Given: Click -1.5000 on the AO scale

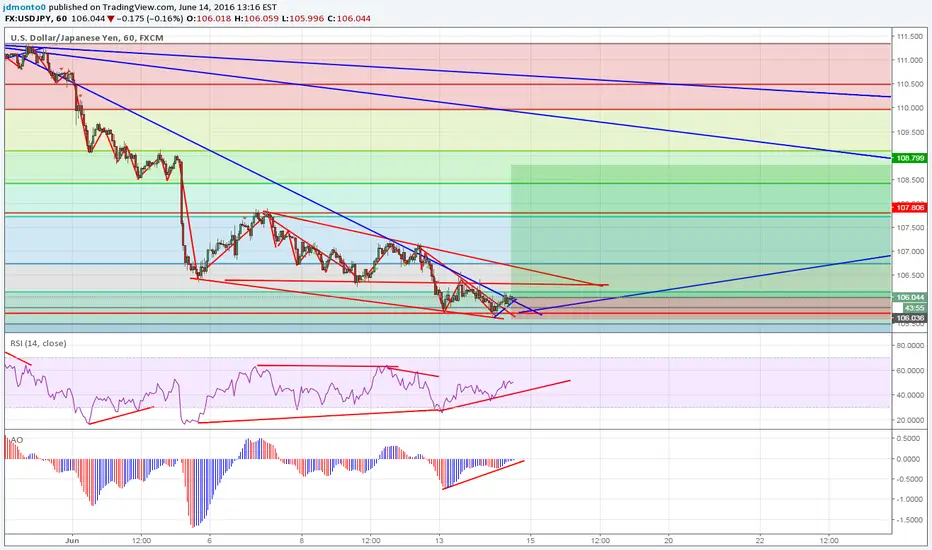Looking at the screenshot, I should click(x=910, y=520).
